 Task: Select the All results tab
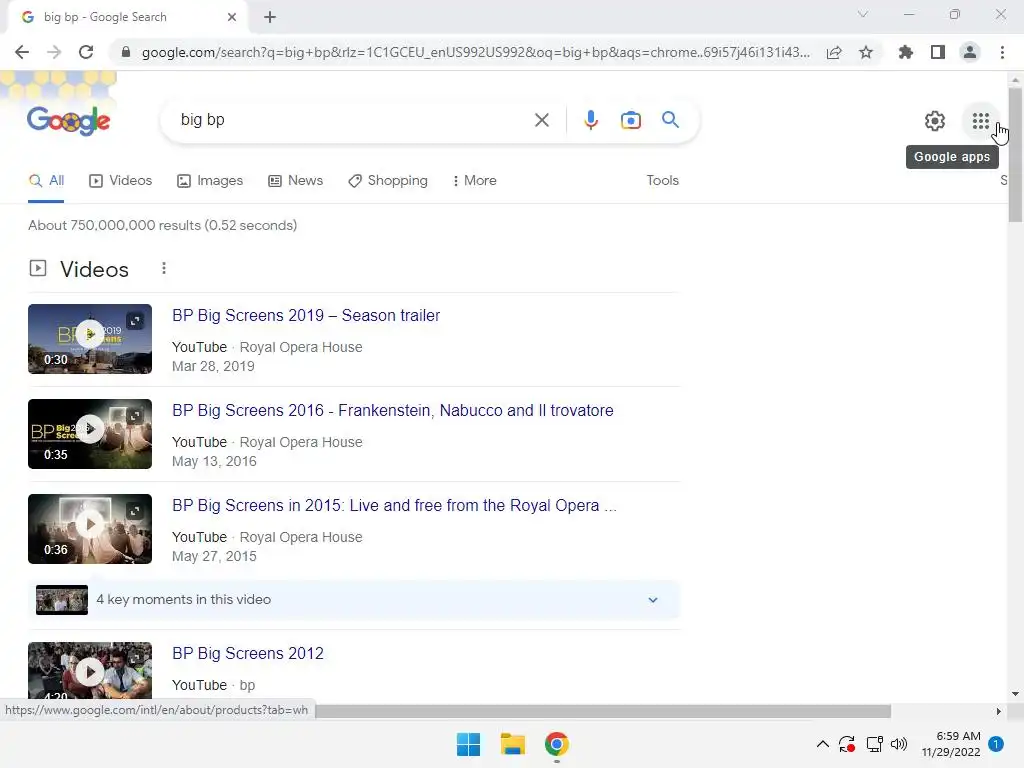click(x=46, y=181)
